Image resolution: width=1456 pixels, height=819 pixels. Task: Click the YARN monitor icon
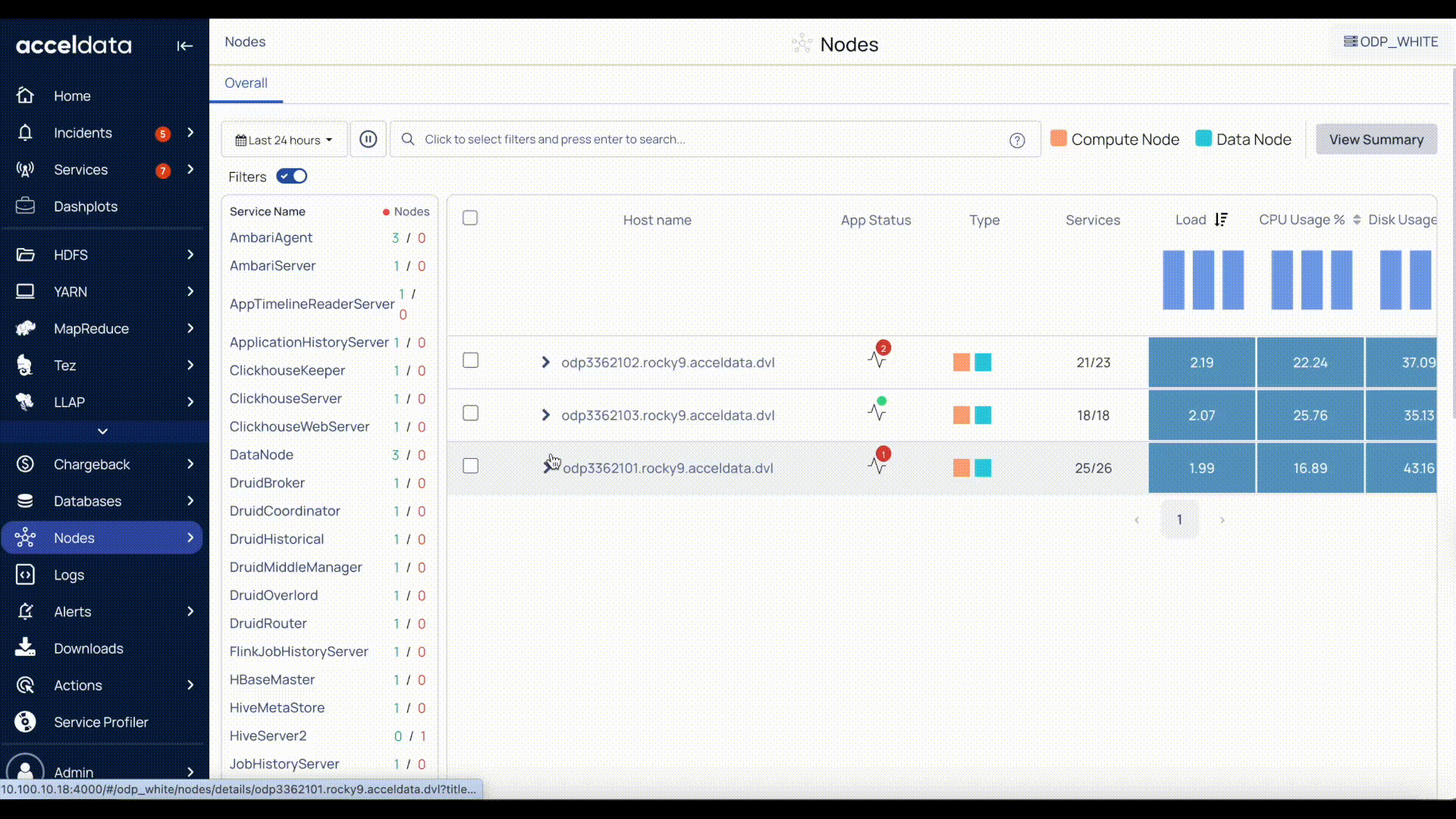[25, 291]
